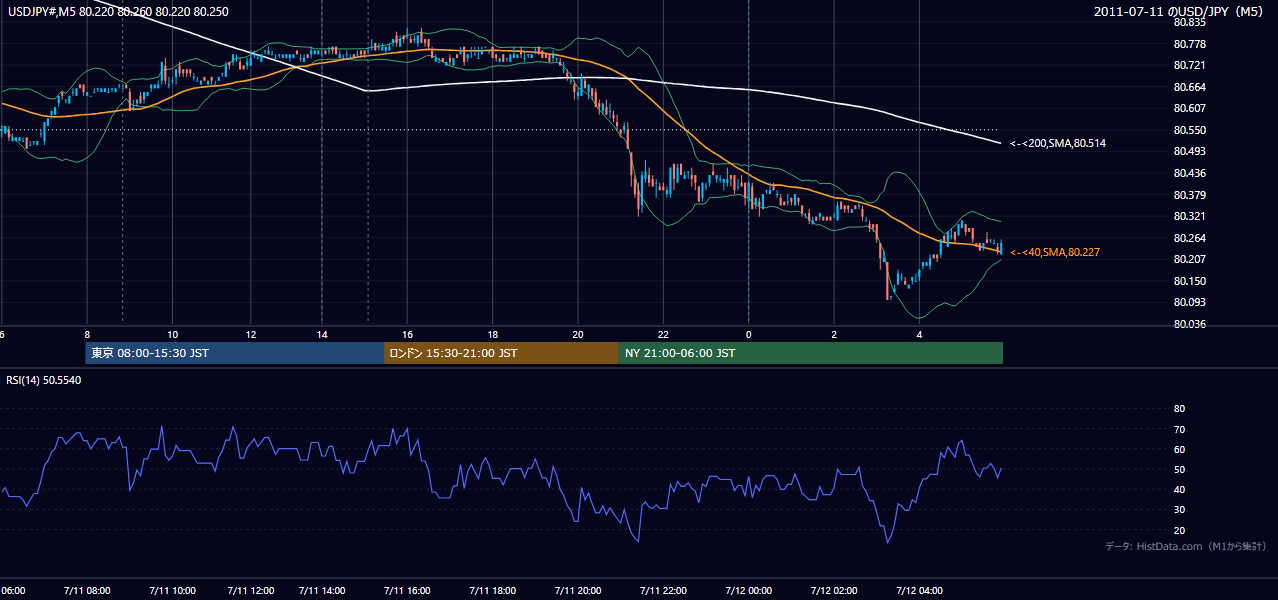Select the Tokyo 08:00-15:30 JST session bar
The height and width of the screenshot is (600, 1278).
[x=235, y=353]
